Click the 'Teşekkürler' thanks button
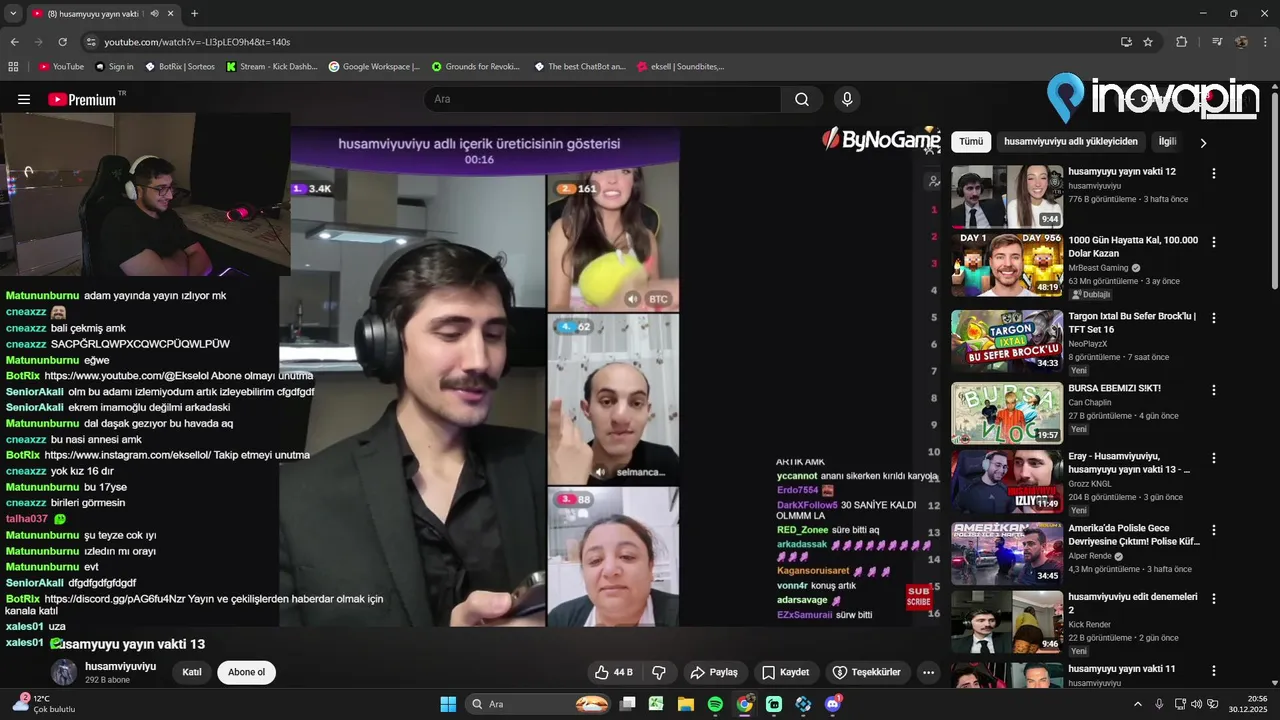This screenshot has height=720, width=1280. [x=867, y=672]
